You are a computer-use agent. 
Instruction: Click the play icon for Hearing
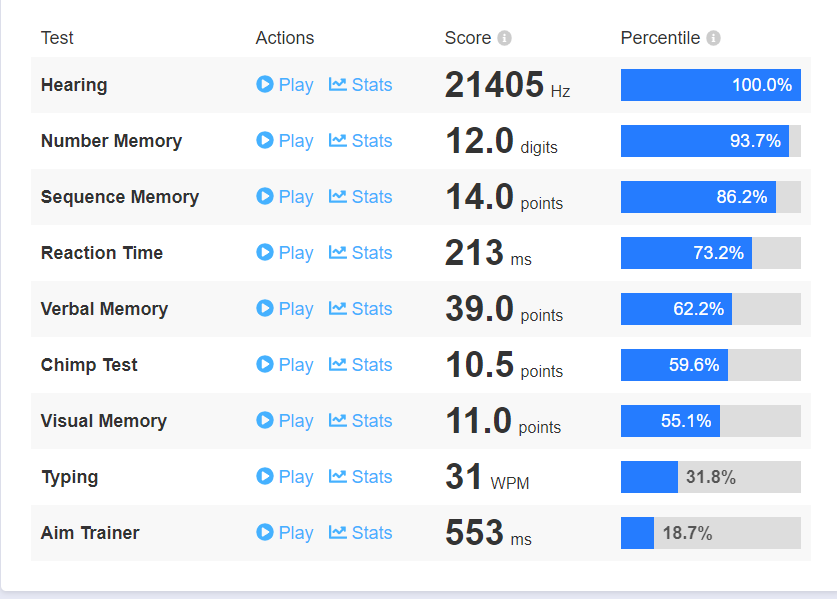[x=265, y=85]
